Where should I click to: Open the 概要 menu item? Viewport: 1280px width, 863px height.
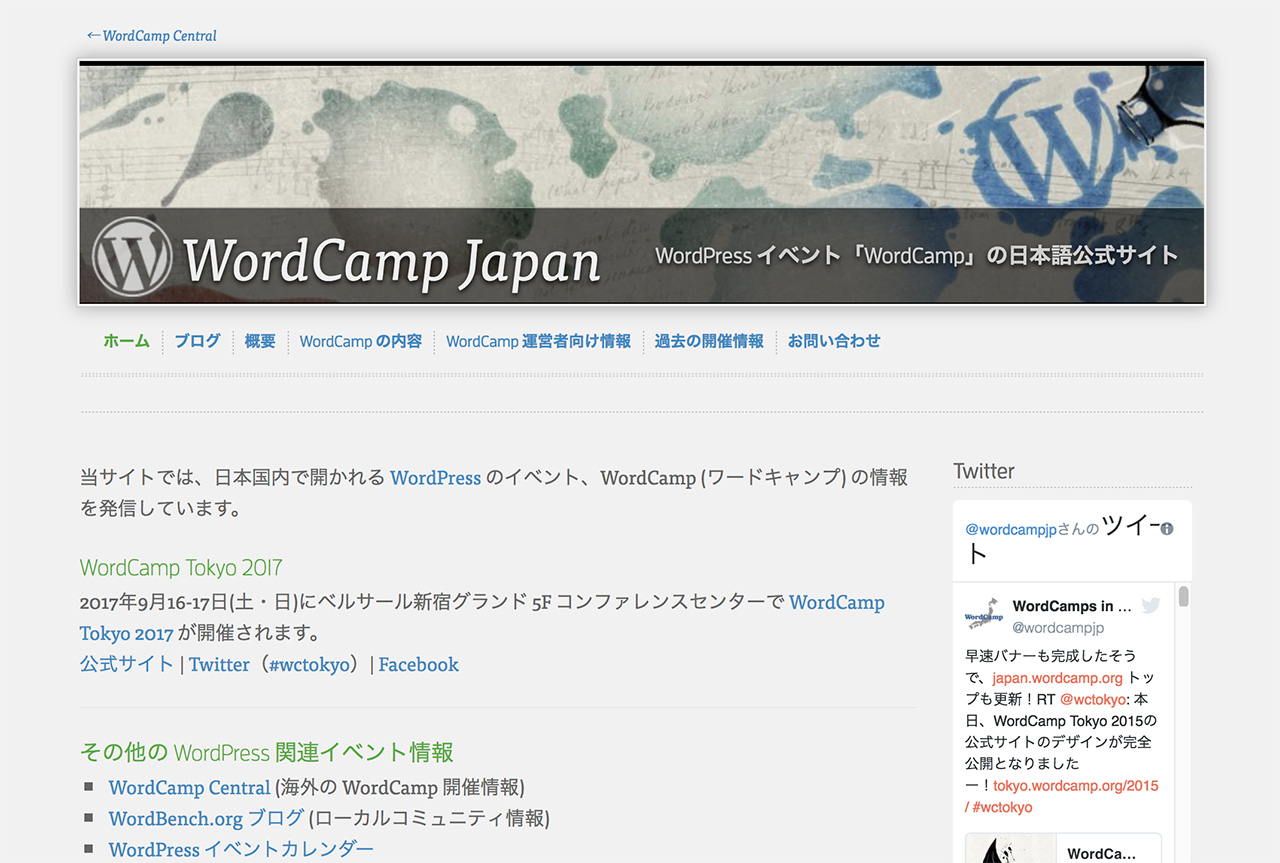[260, 341]
